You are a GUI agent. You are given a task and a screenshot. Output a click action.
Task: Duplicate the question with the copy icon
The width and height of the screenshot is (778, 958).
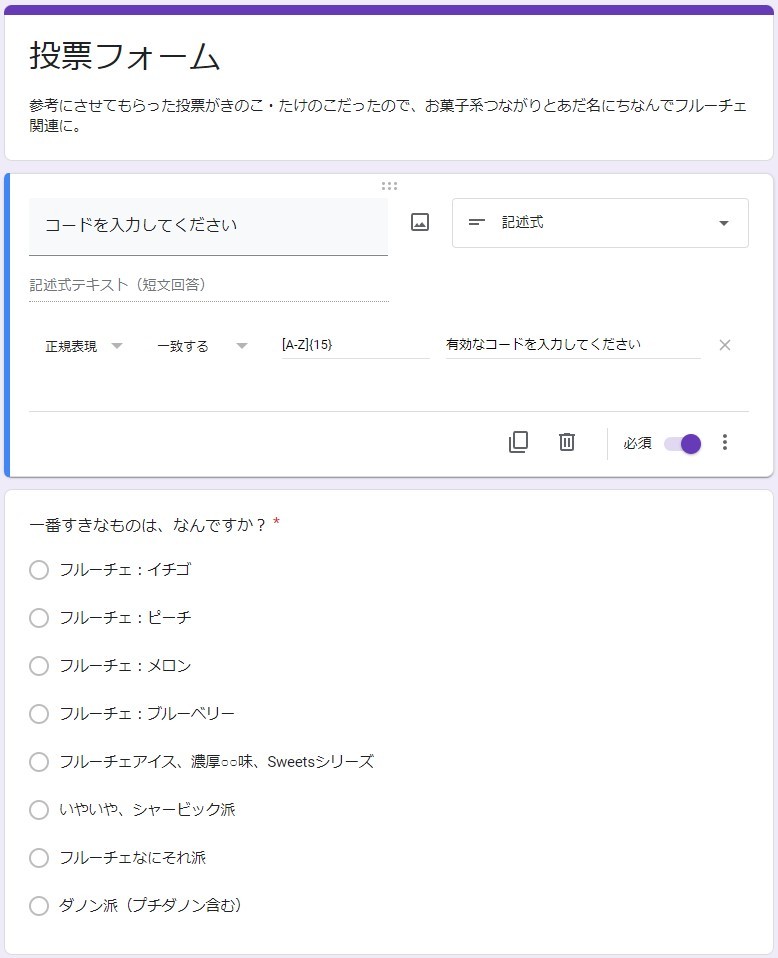(x=518, y=442)
